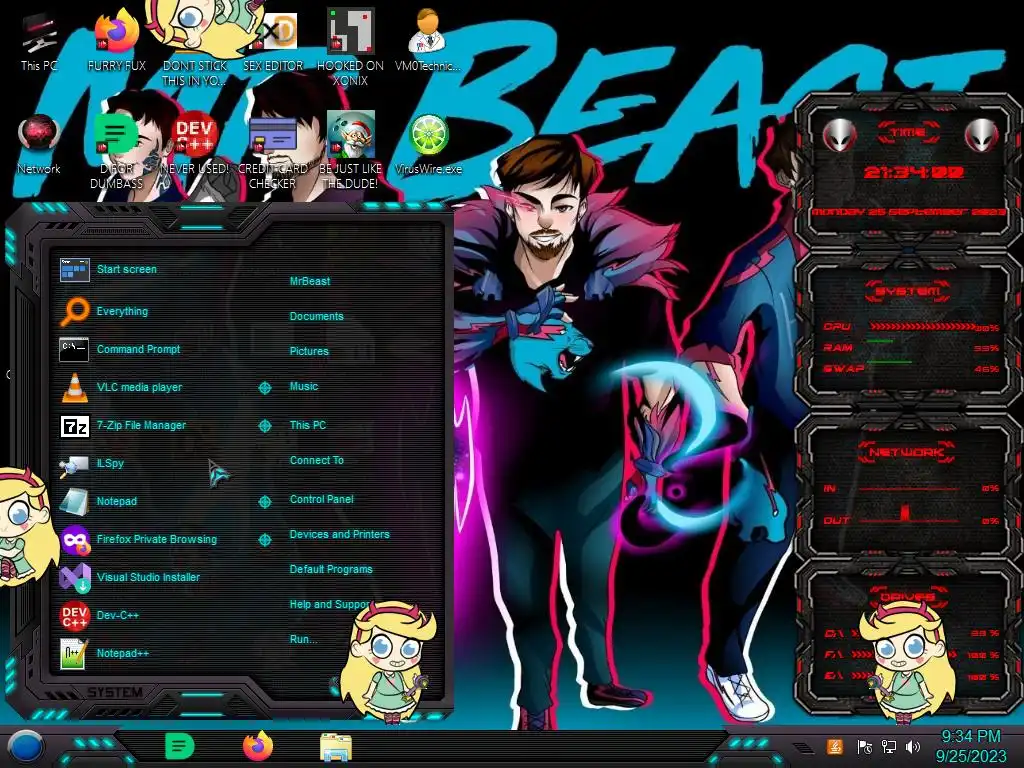This screenshot has width=1024, height=768.
Task: Open Default Programs
Action: pos(331,569)
